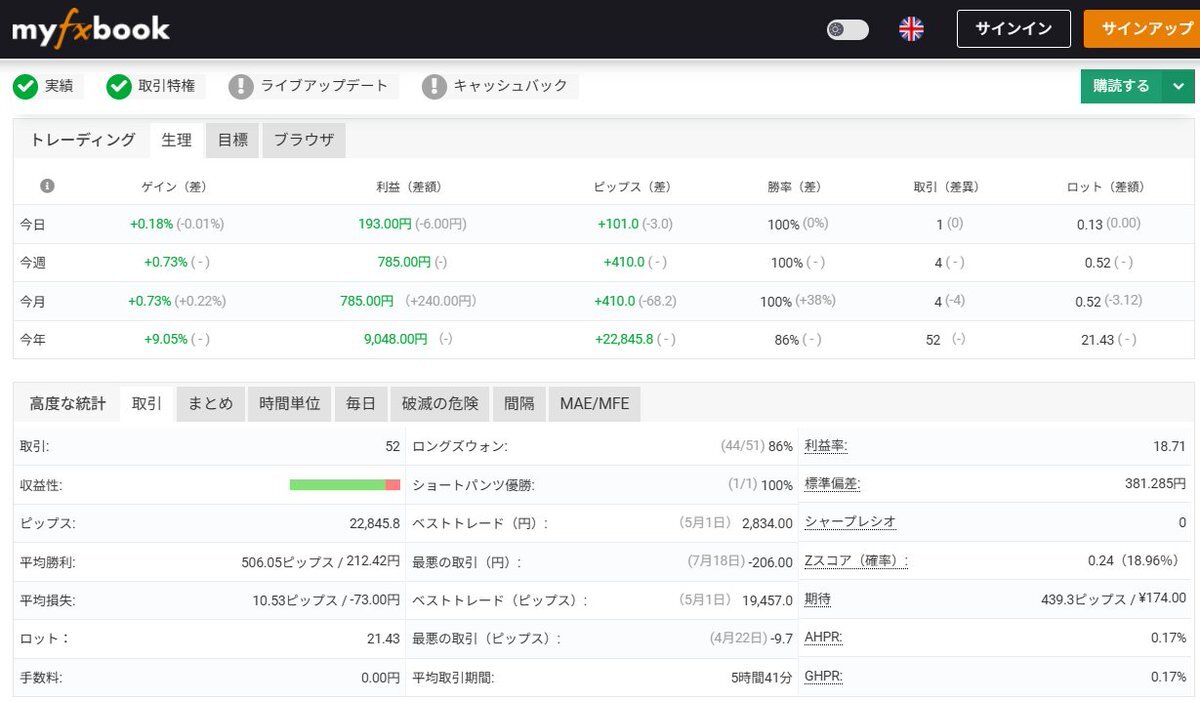The height and width of the screenshot is (701, 1200).
Task: Click the AHPR label link
Action: coord(823,637)
